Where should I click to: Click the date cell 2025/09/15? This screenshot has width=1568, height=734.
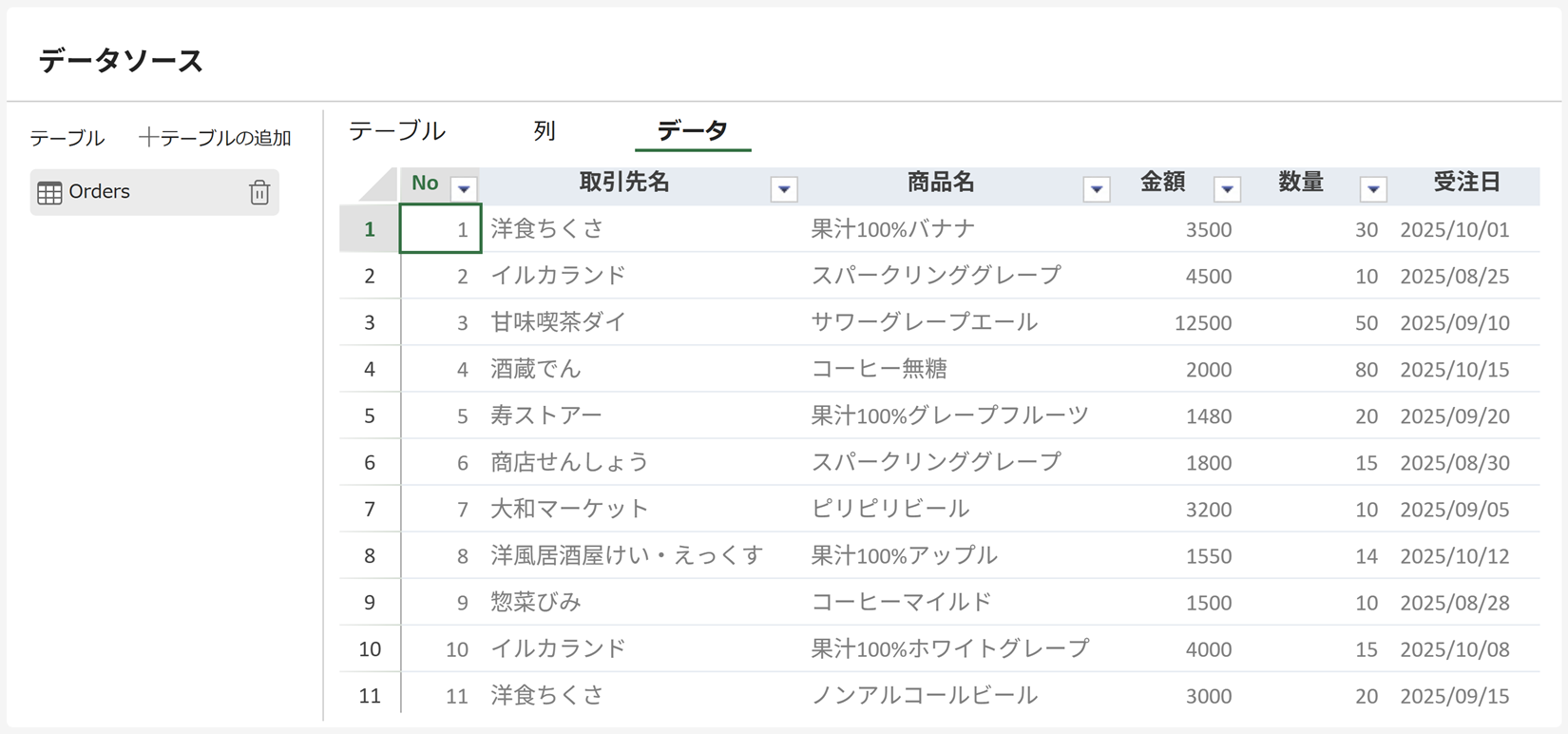1455,696
